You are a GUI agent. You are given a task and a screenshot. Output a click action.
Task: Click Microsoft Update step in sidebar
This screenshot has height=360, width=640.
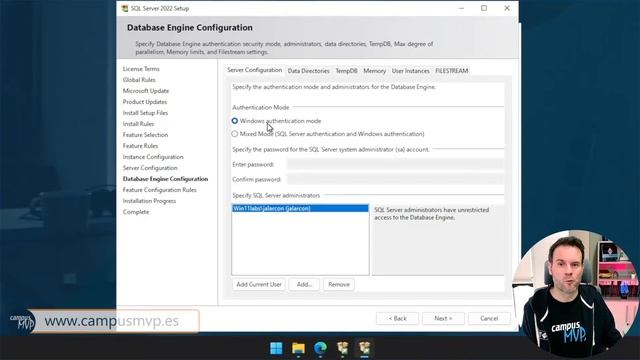[x=146, y=91]
